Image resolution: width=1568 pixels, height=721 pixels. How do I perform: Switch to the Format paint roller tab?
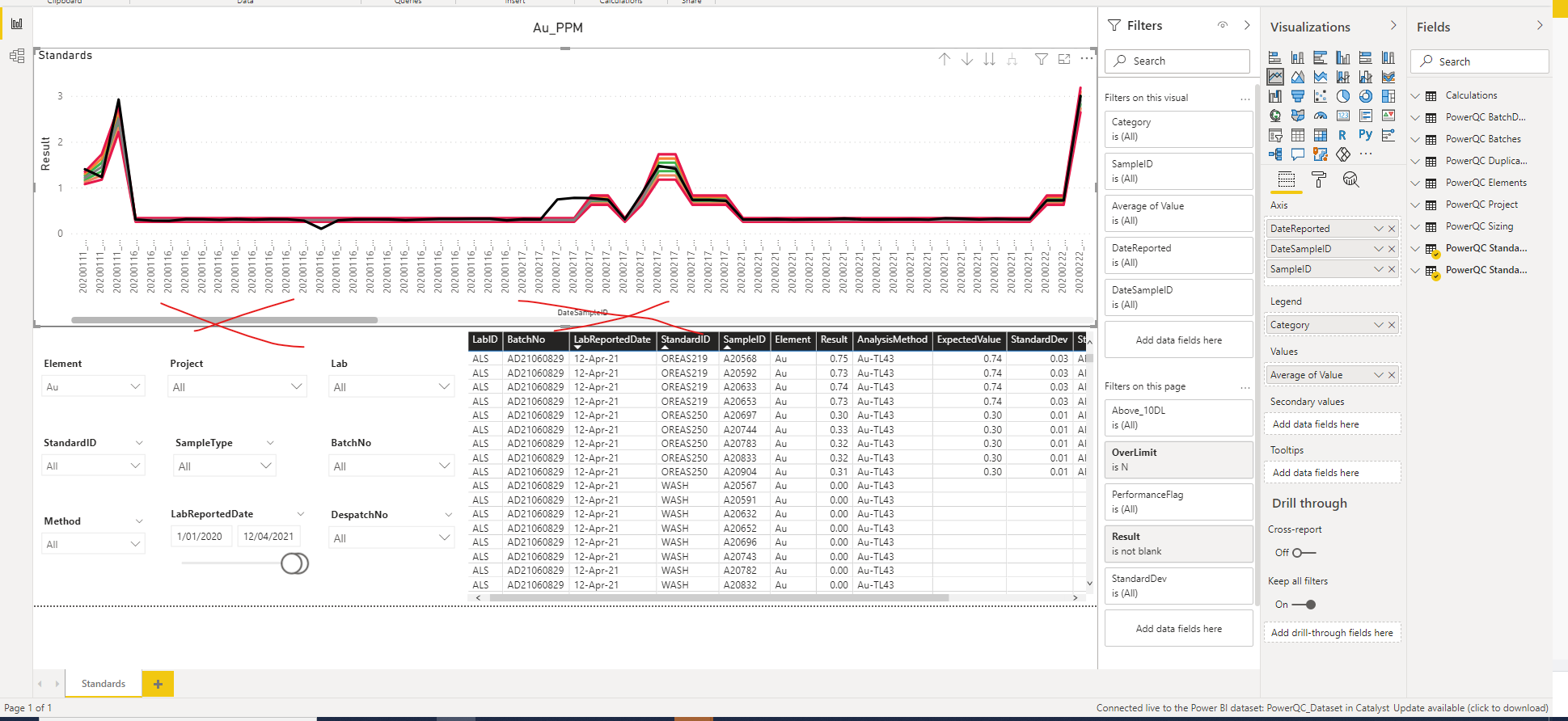[1319, 179]
